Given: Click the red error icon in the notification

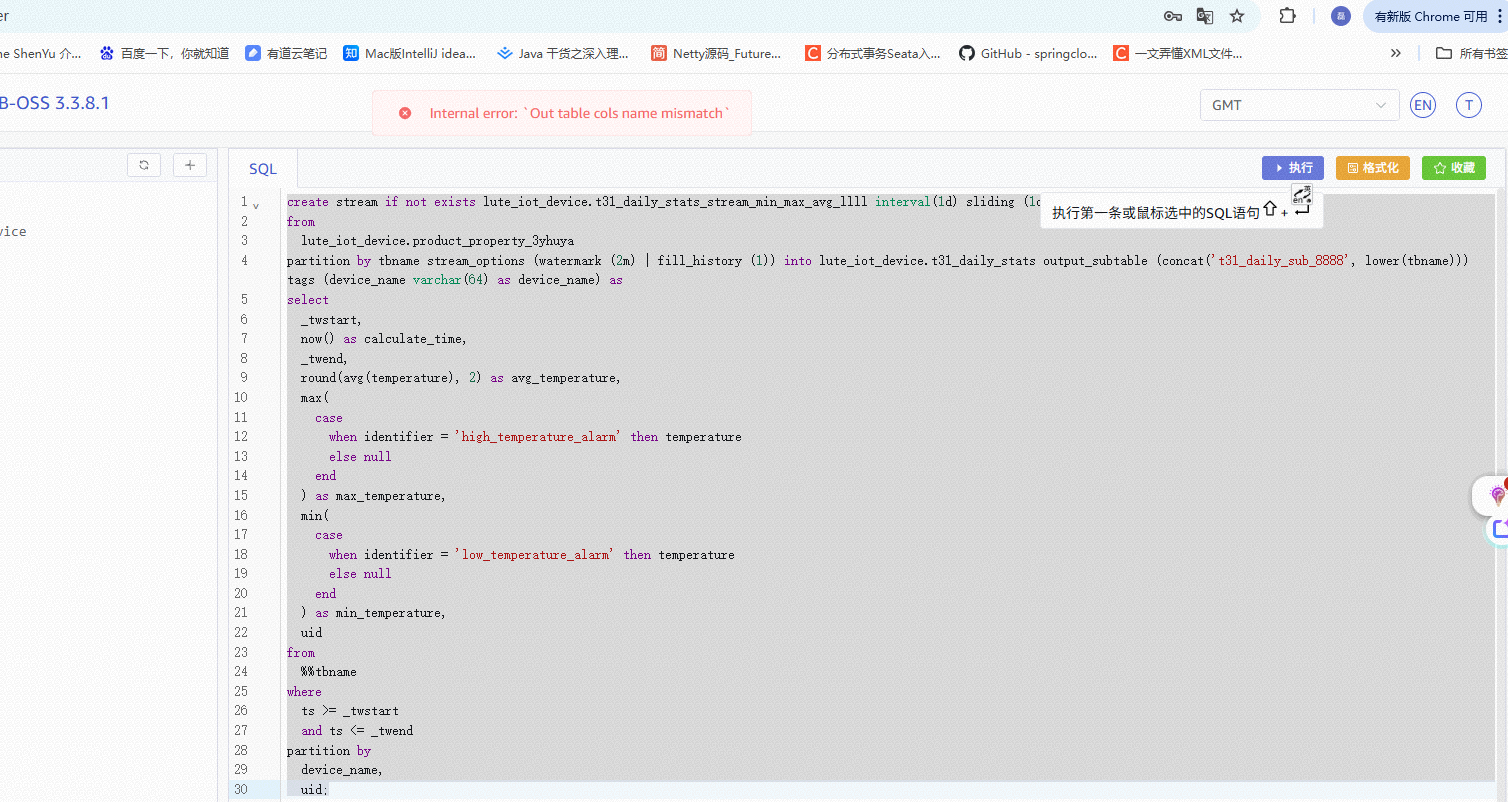Looking at the screenshot, I should pos(405,113).
